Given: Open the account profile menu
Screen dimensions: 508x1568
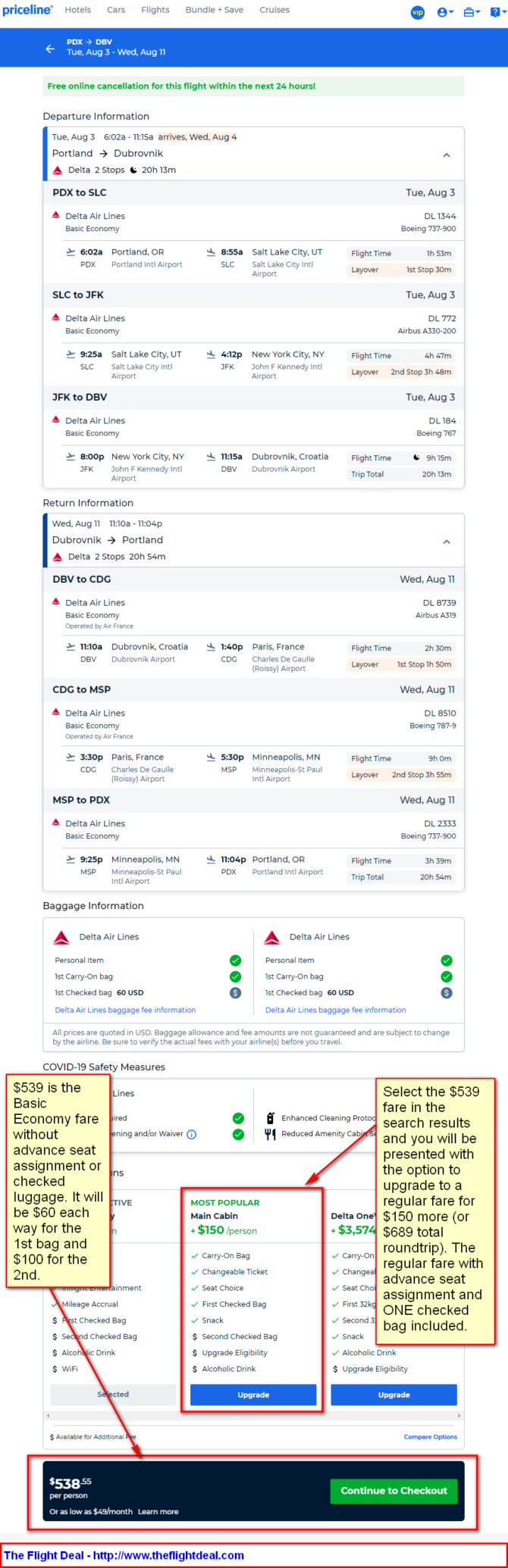Looking at the screenshot, I should click(445, 12).
